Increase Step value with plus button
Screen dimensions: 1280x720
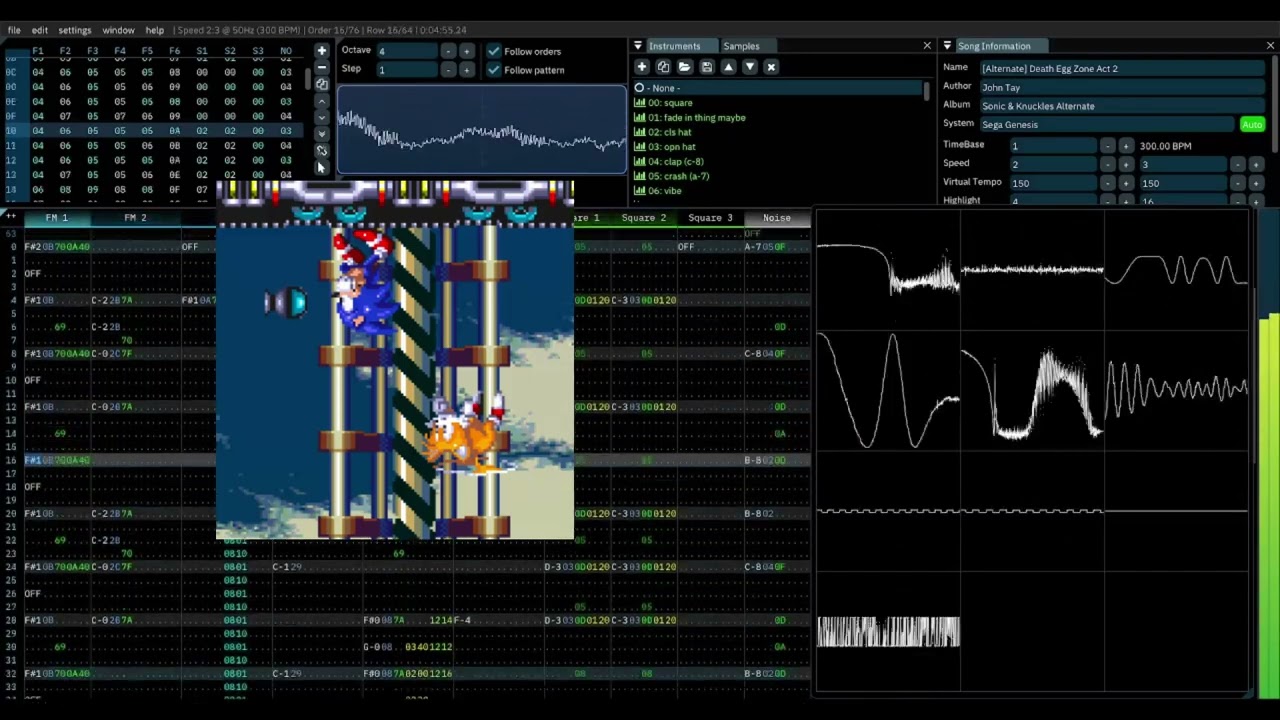pyautogui.click(x=466, y=70)
